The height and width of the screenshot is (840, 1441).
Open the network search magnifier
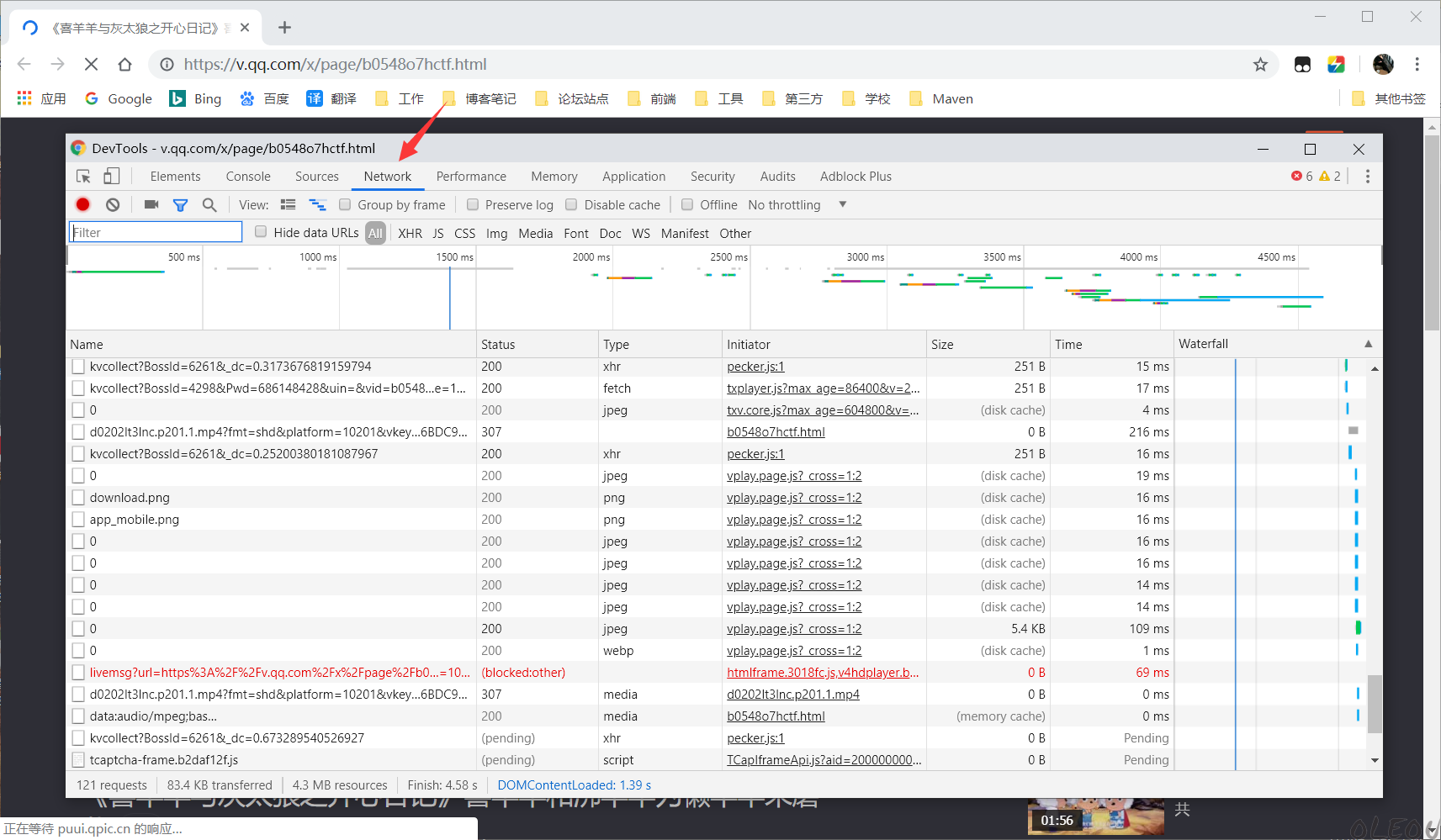pyautogui.click(x=209, y=204)
